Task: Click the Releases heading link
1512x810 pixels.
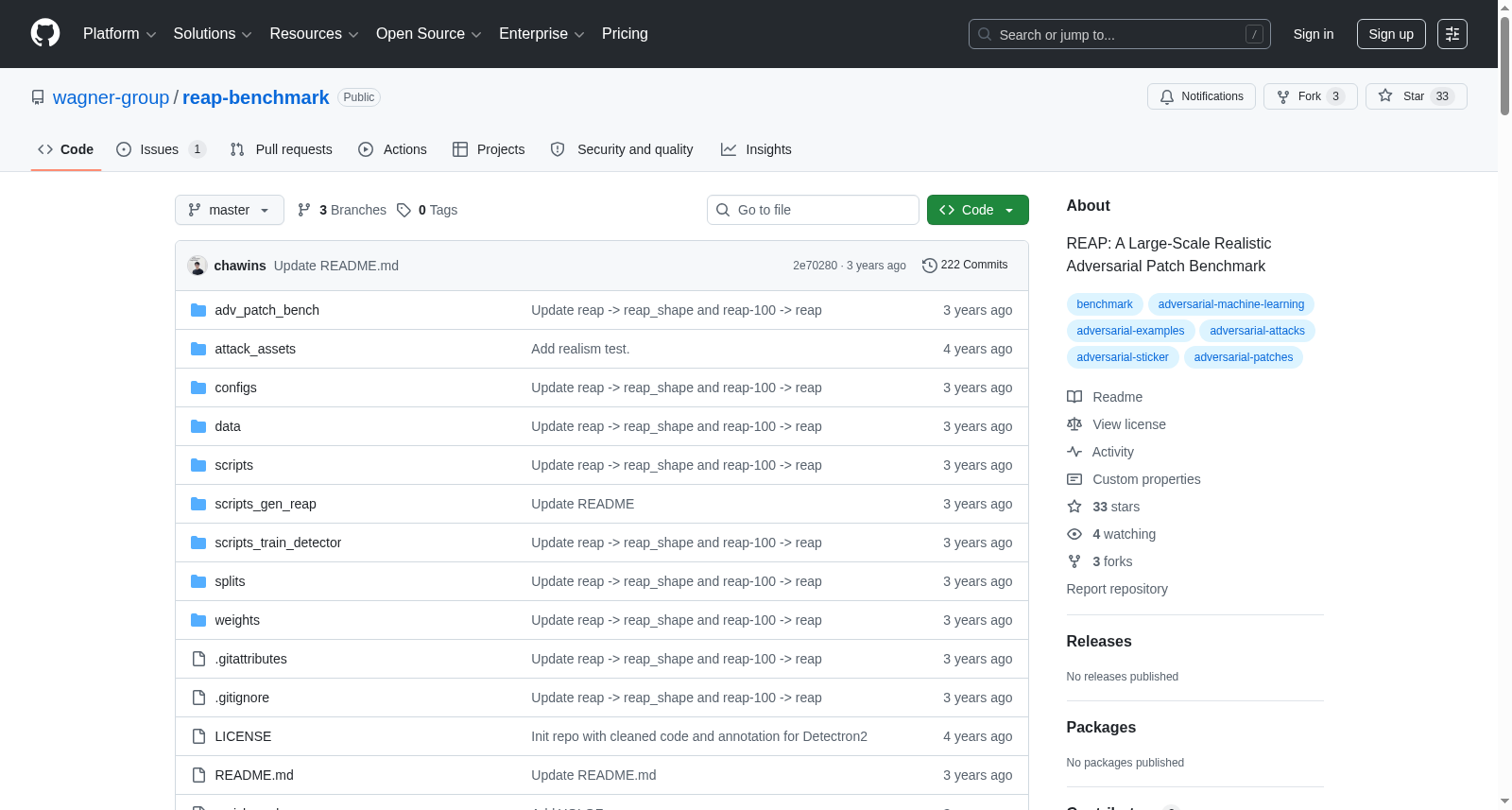Action: (1099, 641)
